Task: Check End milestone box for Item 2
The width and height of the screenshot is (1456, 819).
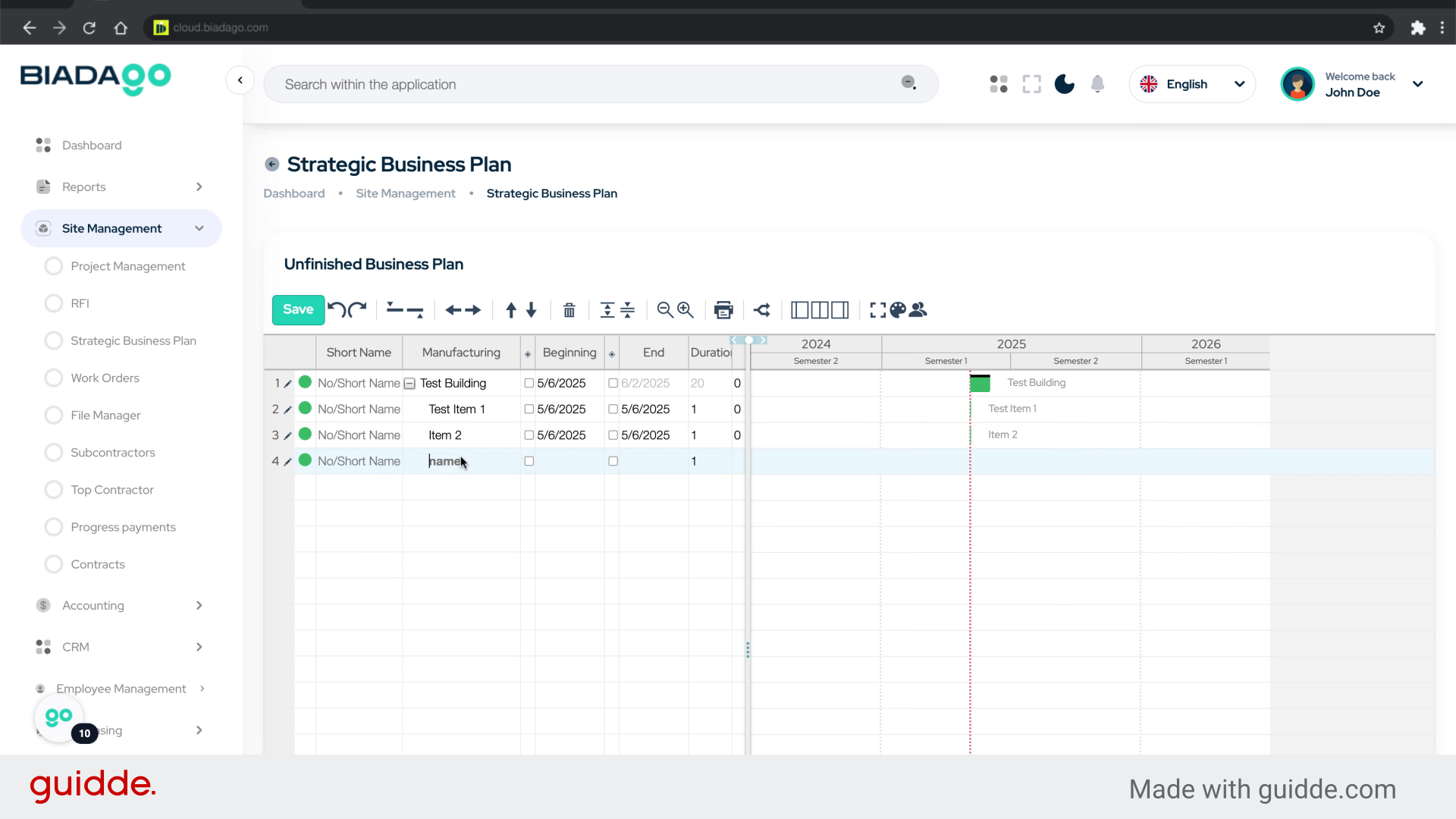Action: pos(613,435)
